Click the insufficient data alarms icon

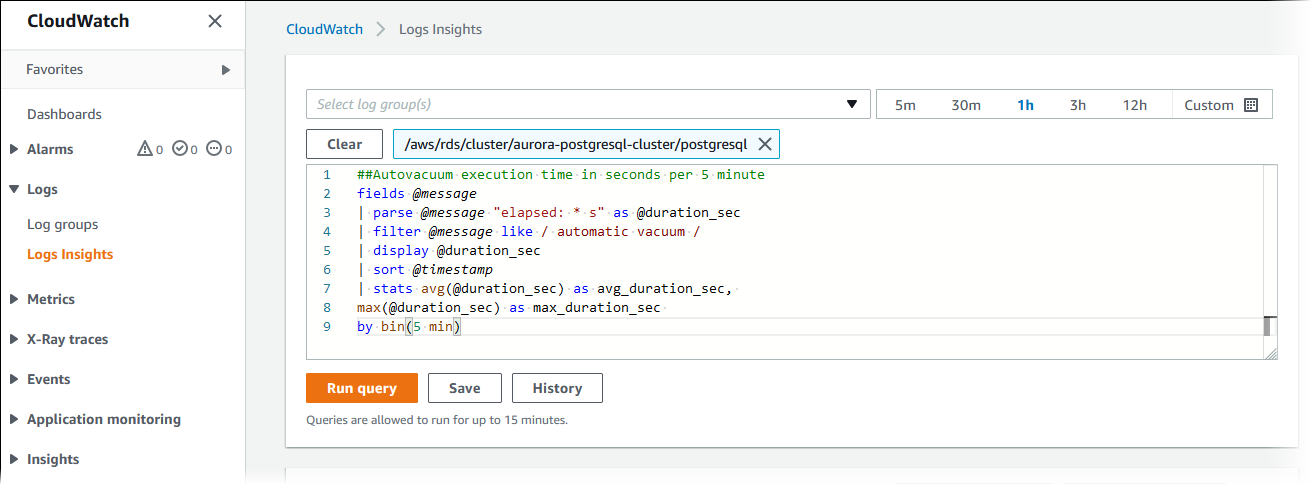pyautogui.click(x=214, y=149)
